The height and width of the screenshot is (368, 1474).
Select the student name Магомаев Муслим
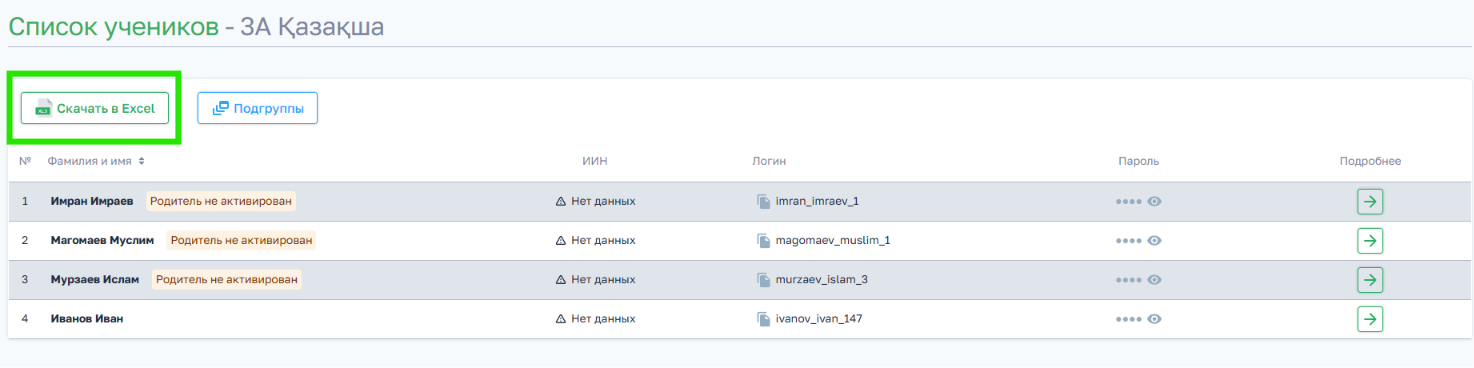tap(103, 240)
